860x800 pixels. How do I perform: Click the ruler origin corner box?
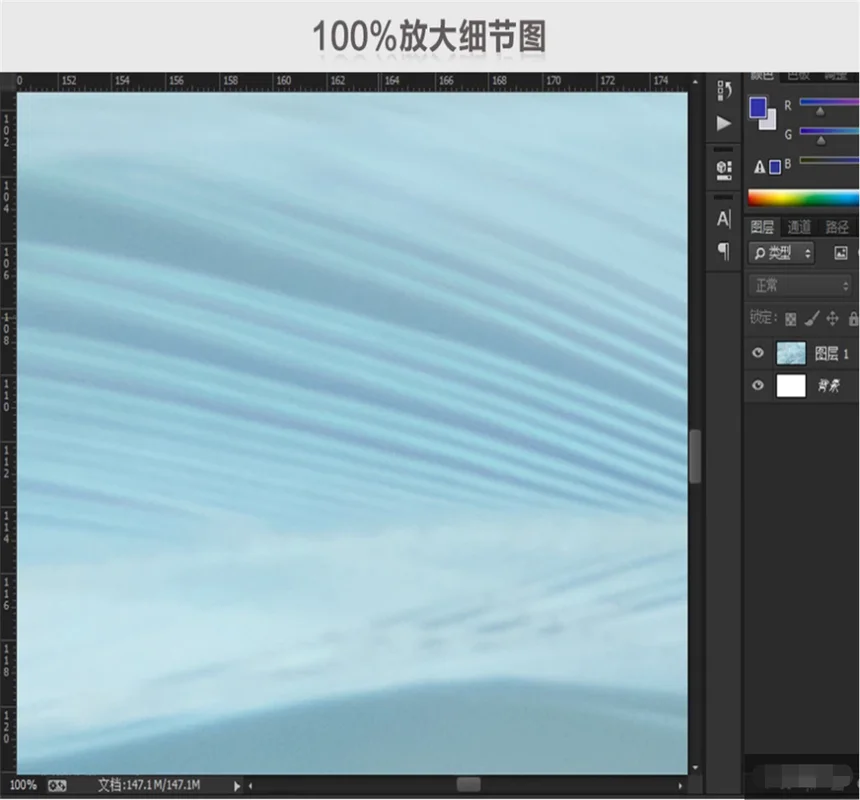click(x=8, y=82)
